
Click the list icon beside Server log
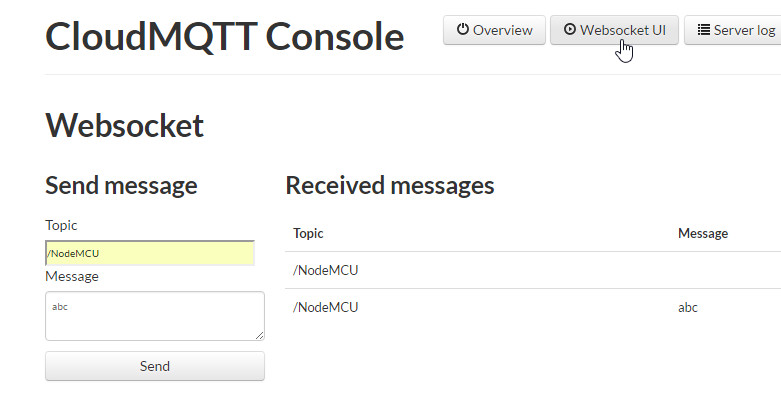tap(703, 30)
